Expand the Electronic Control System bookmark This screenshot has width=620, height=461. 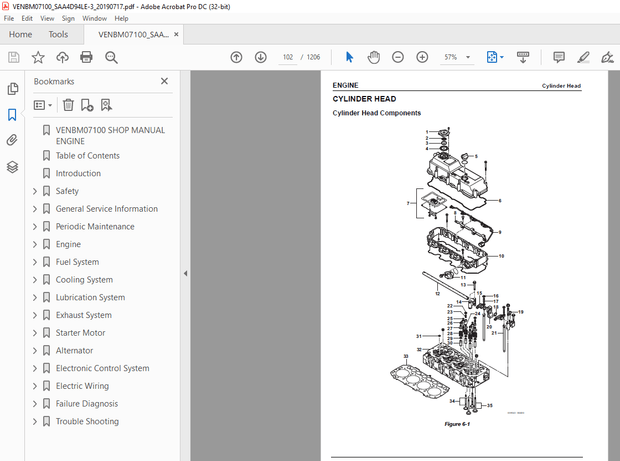pyautogui.click(x=35, y=368)
